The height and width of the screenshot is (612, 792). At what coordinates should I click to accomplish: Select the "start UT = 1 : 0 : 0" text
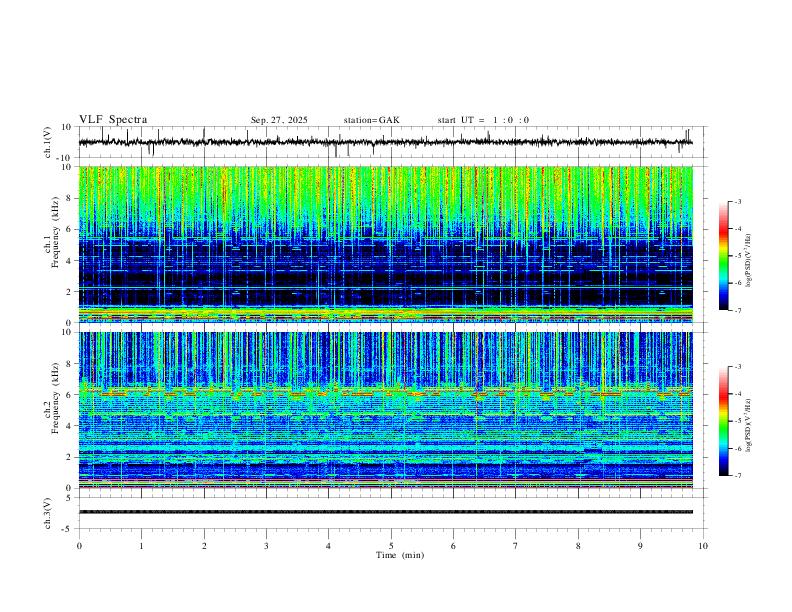coord(483,120)
